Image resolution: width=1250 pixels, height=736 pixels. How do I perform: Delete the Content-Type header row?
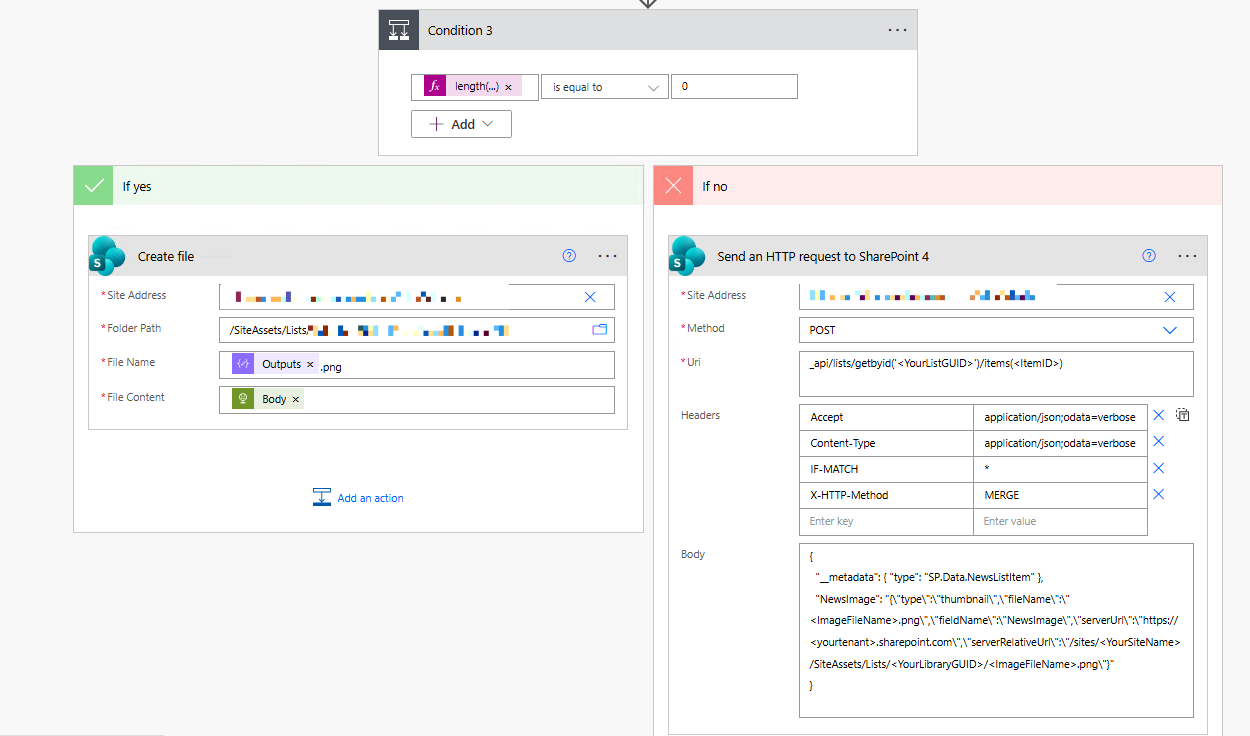[x=1159, y=442]
